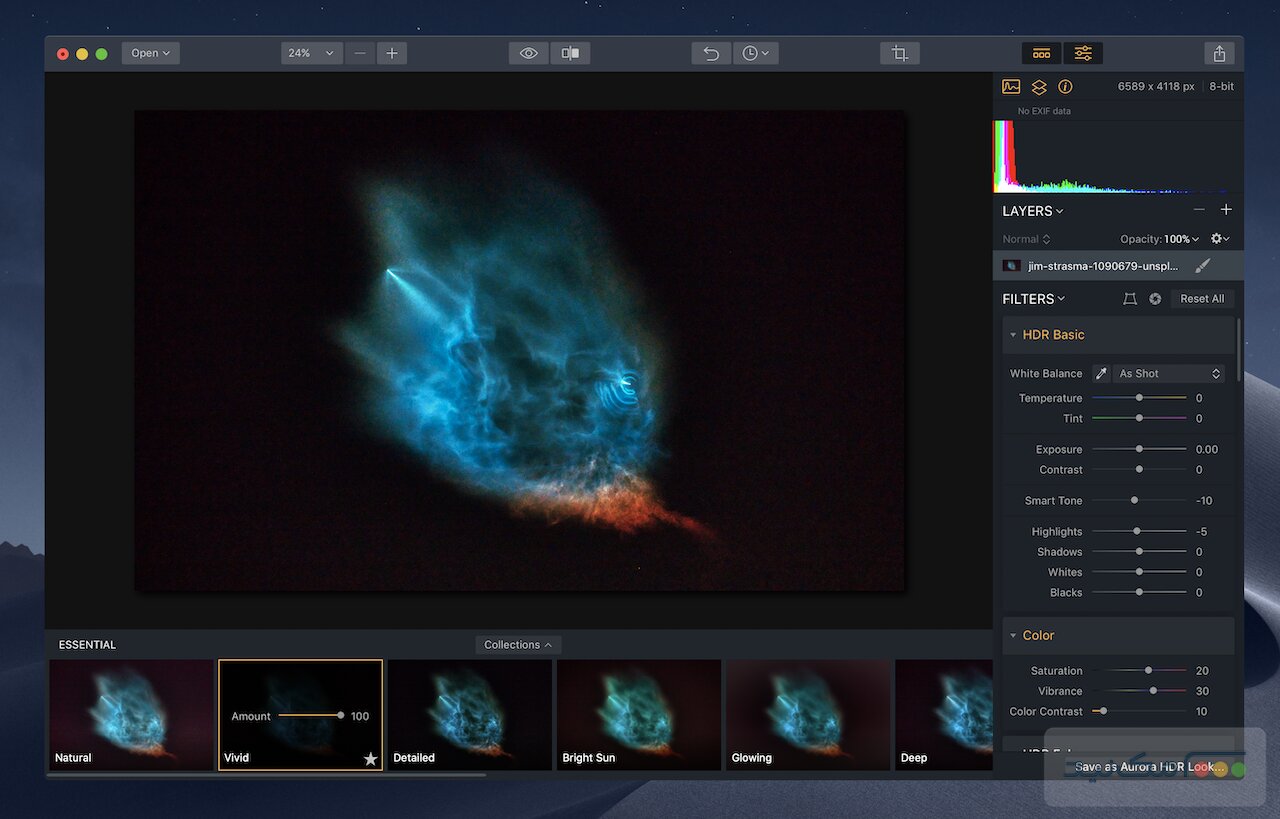Image resolution: width=1280 pixels, height=819 pixels.
Task: Toggle the adjustments panel icon
Action: coord(1083,52)
